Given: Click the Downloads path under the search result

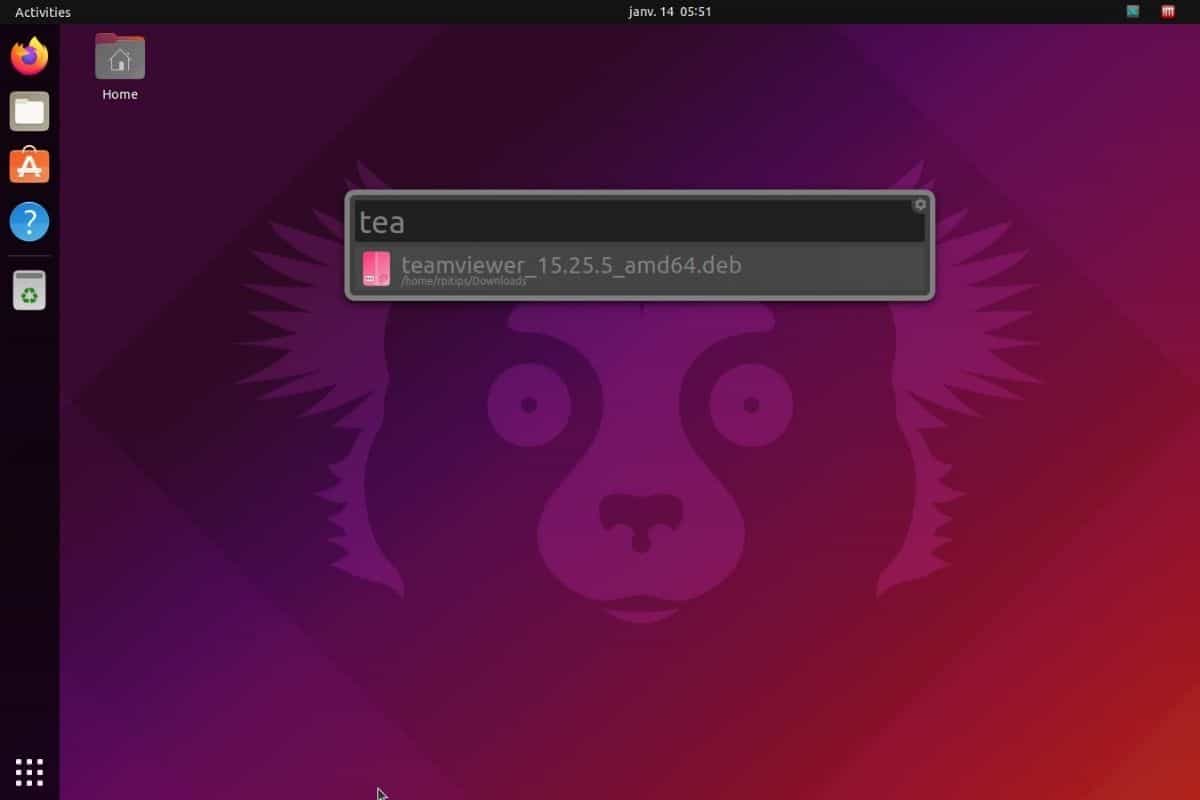Looking at the screenshot, I should (464, 281).
